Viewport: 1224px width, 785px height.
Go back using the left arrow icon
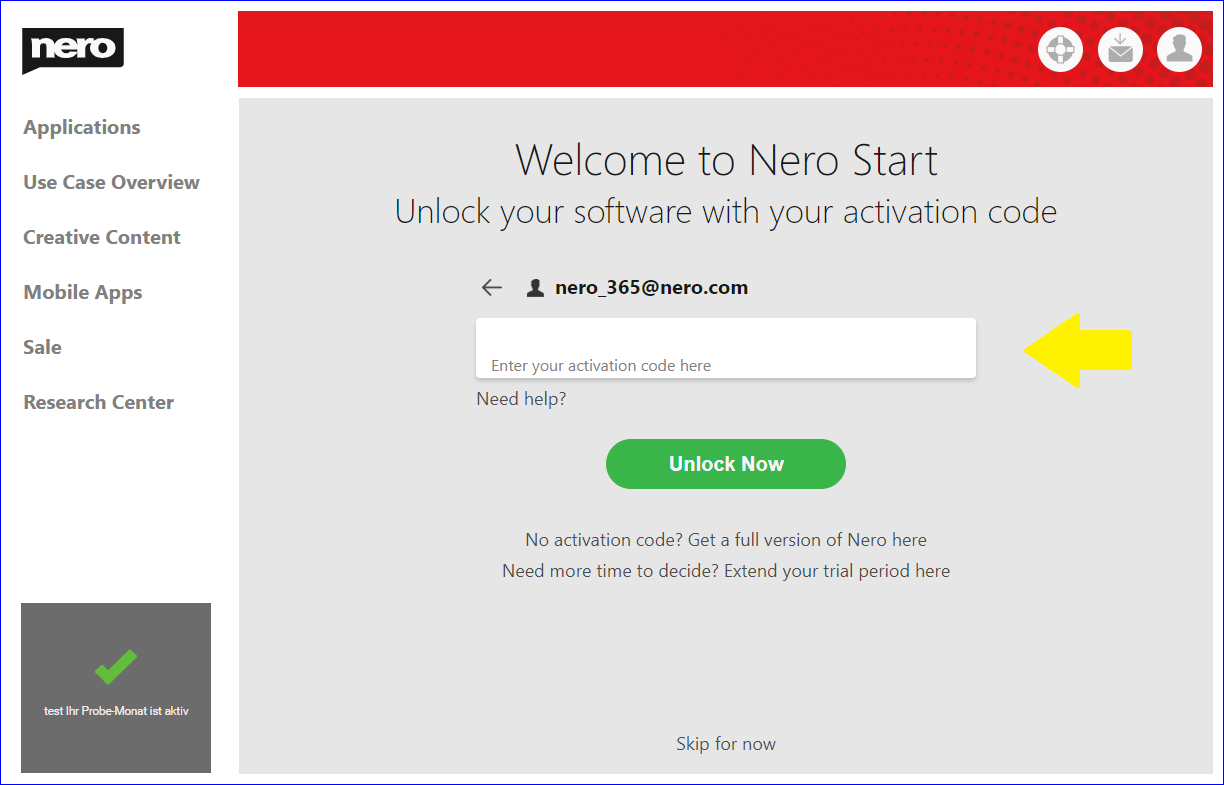click(491, 288)
